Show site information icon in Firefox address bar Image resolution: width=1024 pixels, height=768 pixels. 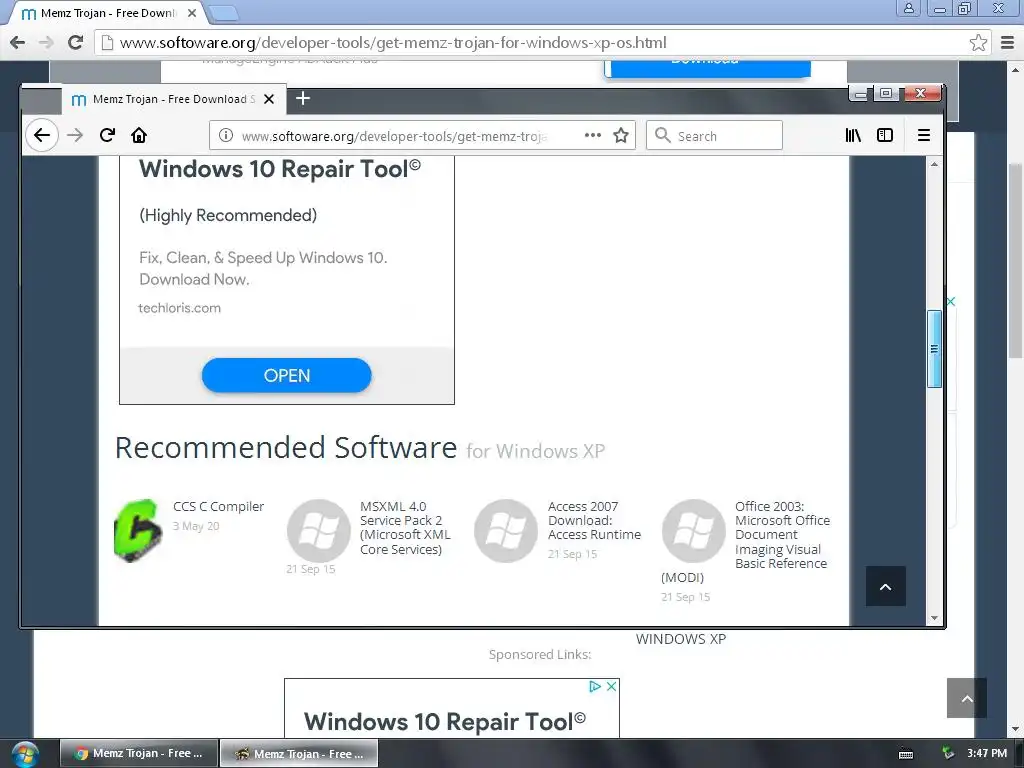click(226, 135)
